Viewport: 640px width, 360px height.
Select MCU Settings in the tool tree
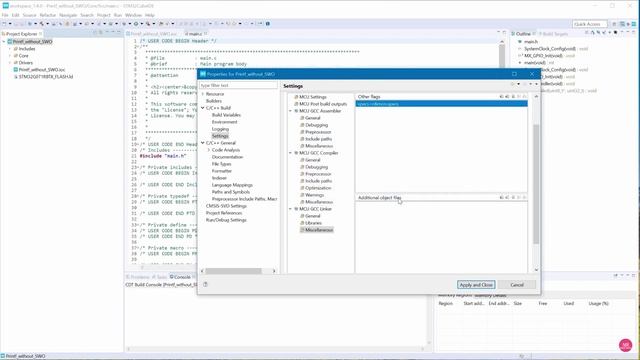(x=313, y=97)
